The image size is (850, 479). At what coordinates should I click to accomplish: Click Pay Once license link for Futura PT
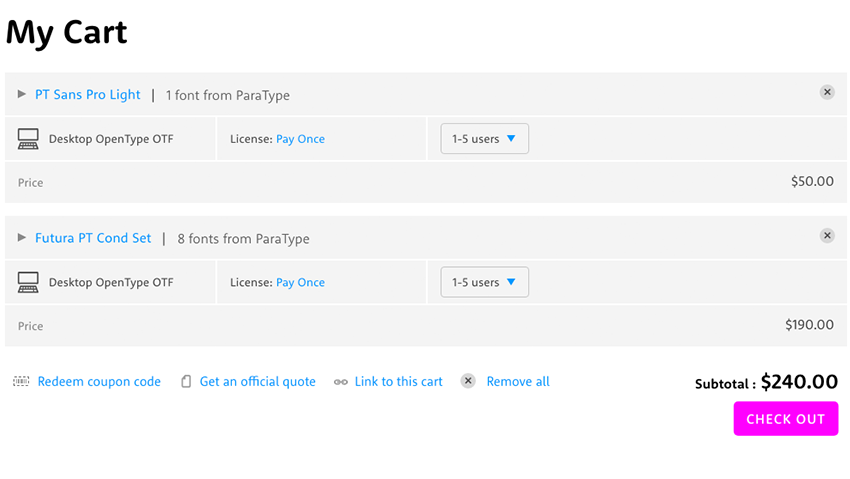click(300, 283)
